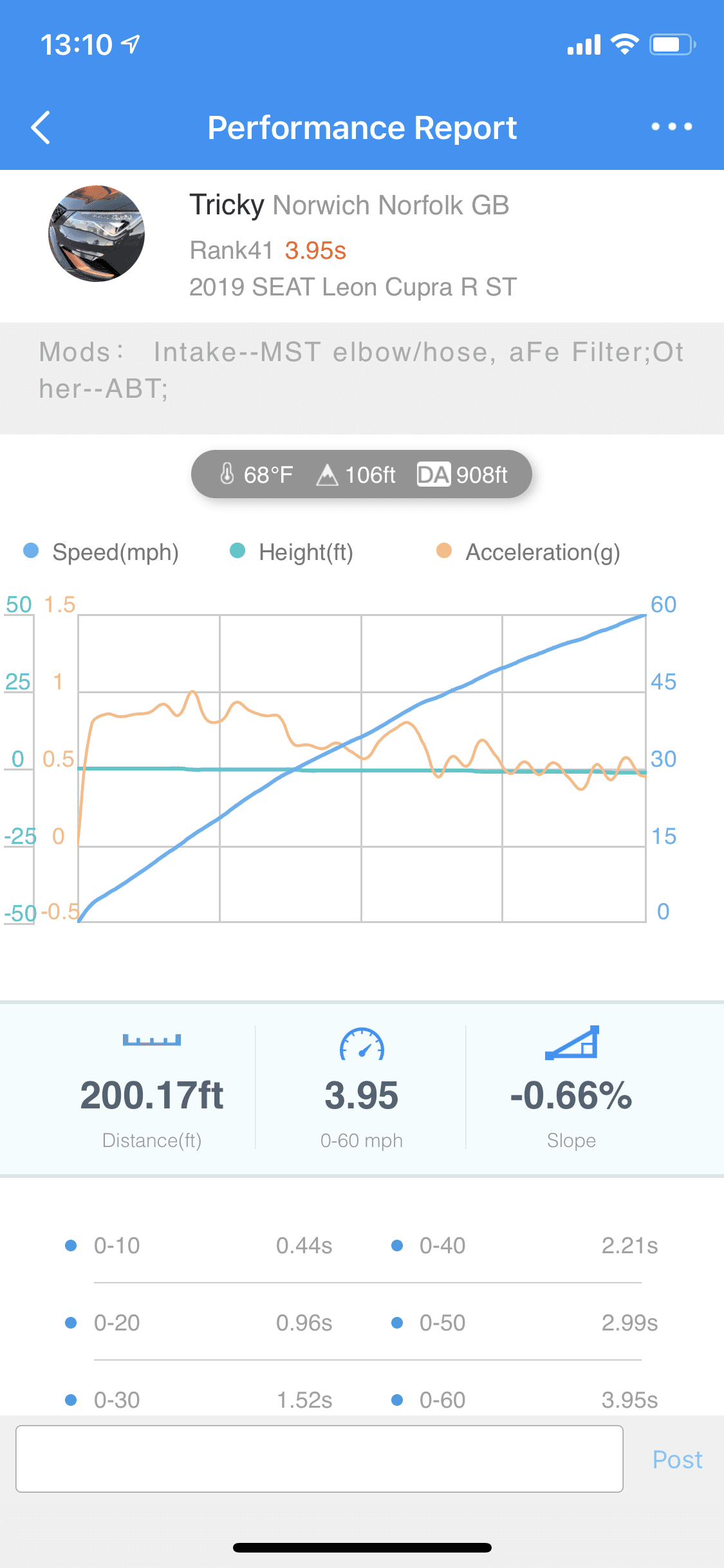The width and height of the screenshot is (724, 1568).
Task: Toggle the Height(ft) chart series
Action: 292,552
